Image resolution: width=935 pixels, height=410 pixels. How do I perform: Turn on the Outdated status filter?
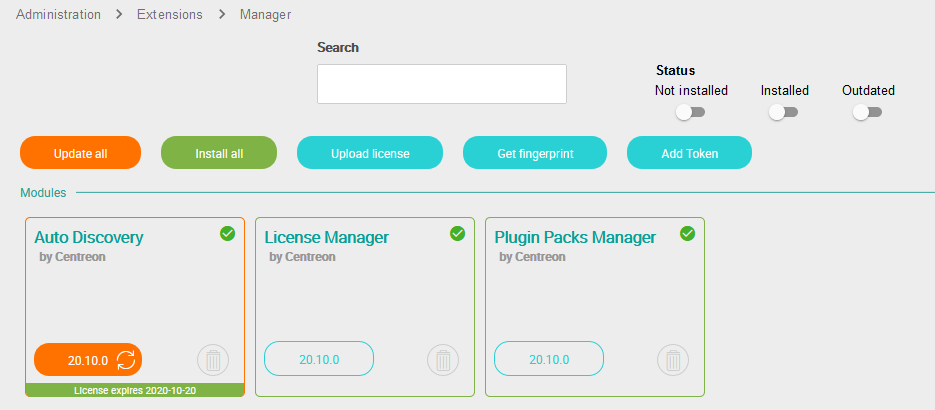point(867,113)
